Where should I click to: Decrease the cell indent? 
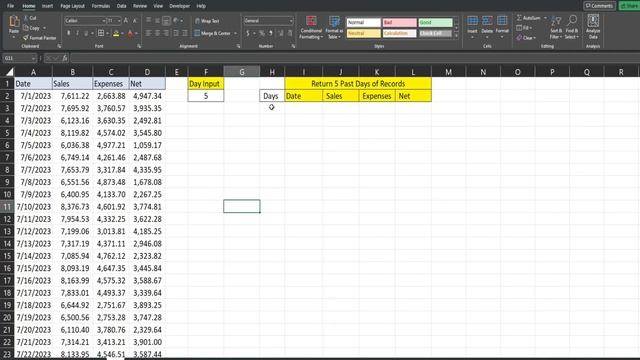coord(176,33)
